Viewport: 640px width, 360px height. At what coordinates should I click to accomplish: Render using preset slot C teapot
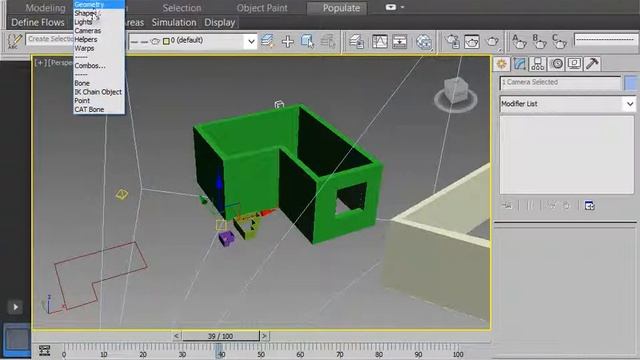click(559, 41)
